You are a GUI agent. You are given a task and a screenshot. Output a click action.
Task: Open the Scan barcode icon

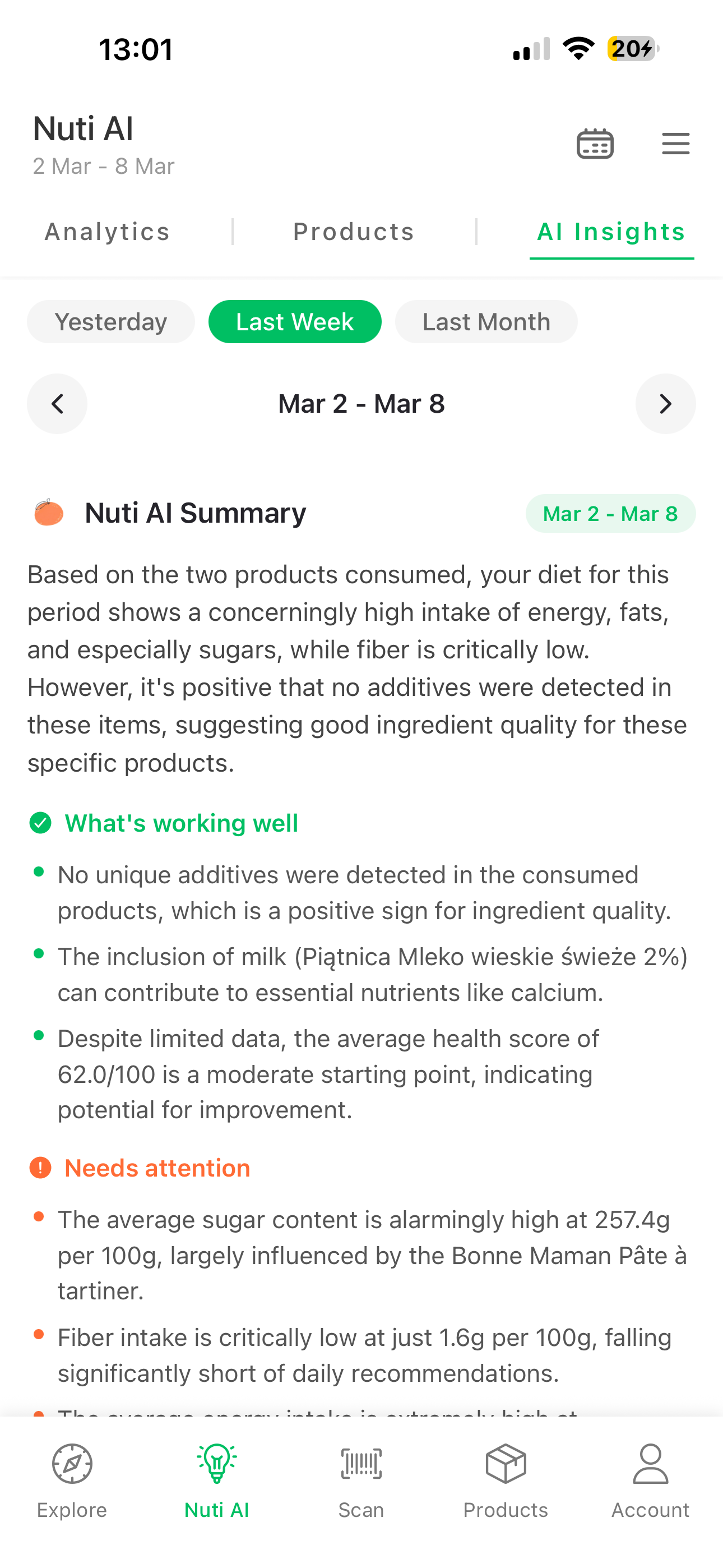click(x=361, y=1463)
